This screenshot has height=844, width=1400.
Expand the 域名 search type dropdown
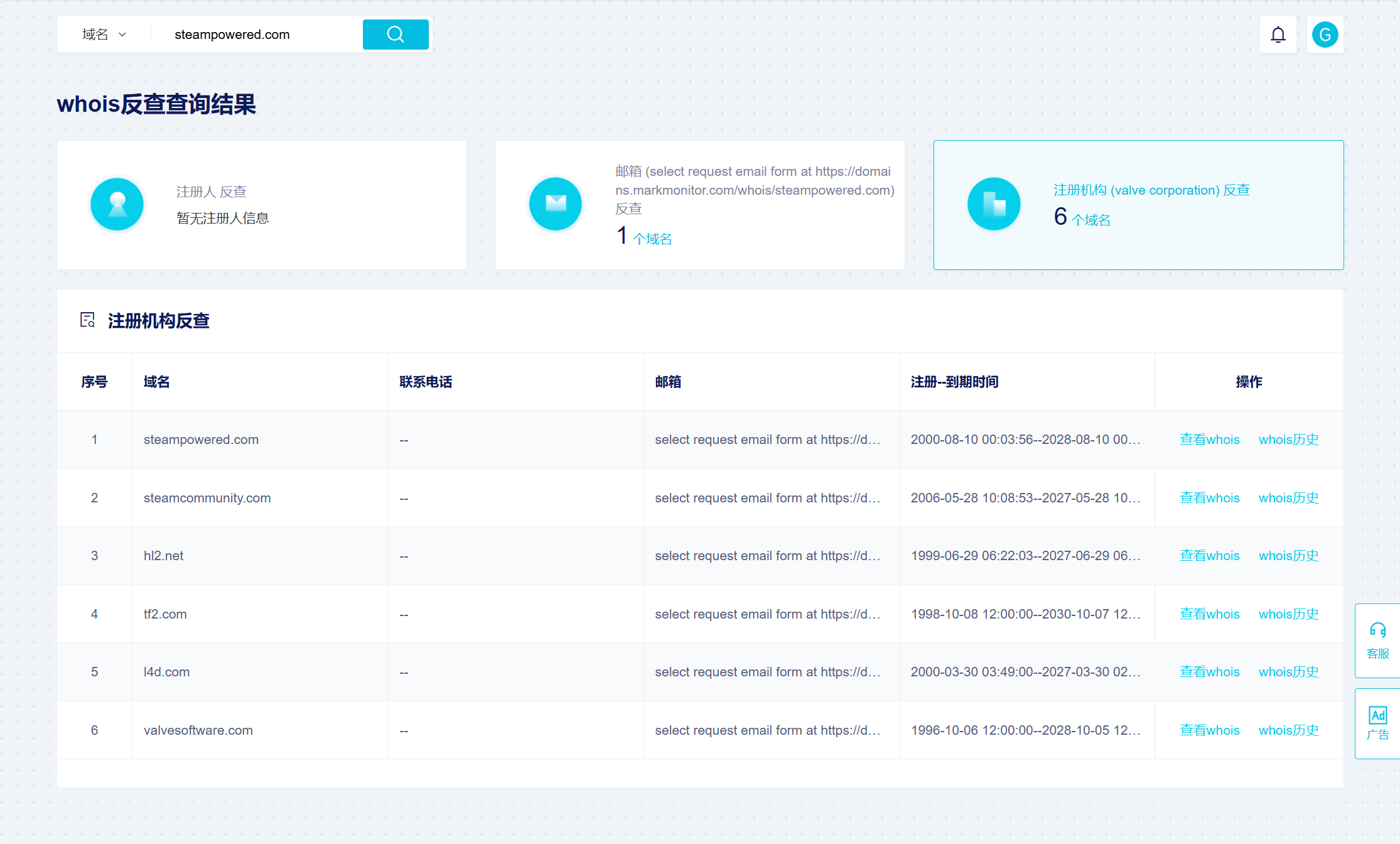[x=104, y=35]
